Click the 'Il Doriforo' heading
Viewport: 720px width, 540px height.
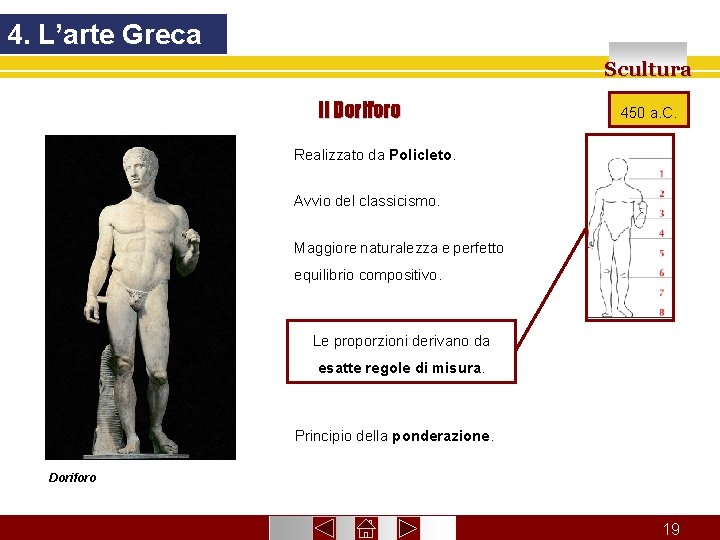(x=359, y=110)
